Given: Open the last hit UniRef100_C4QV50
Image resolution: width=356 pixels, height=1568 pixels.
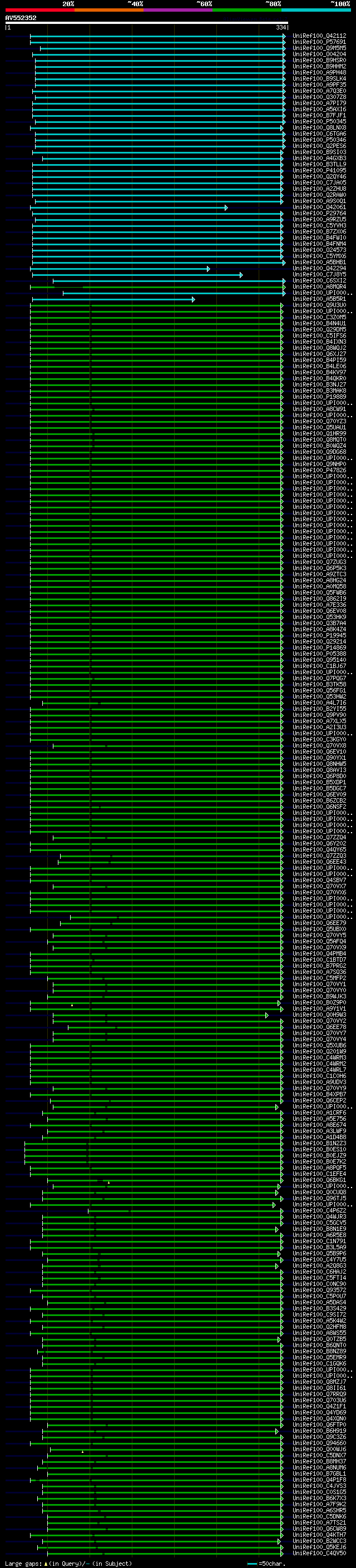Looking at the screenshot, I should [x=319, y=1554].
